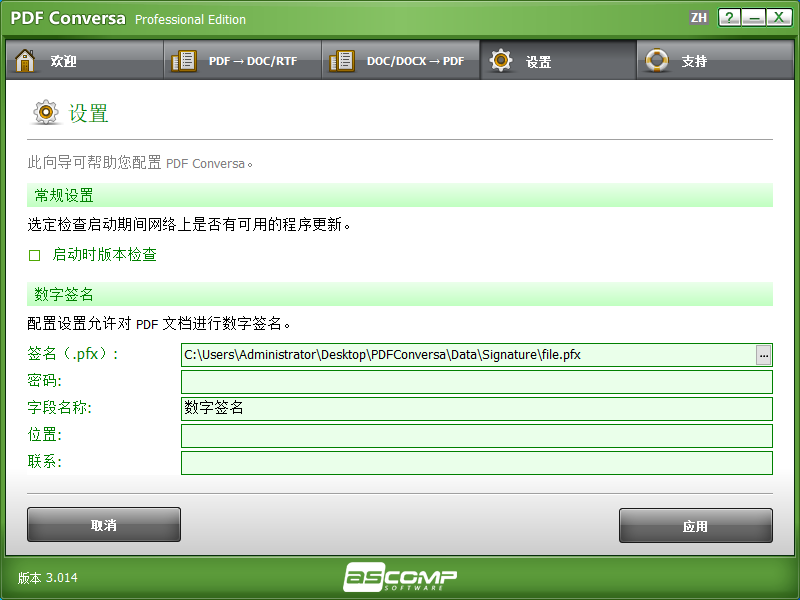Switch to DOC/DOCX → PDF tab

coord(401,60)
